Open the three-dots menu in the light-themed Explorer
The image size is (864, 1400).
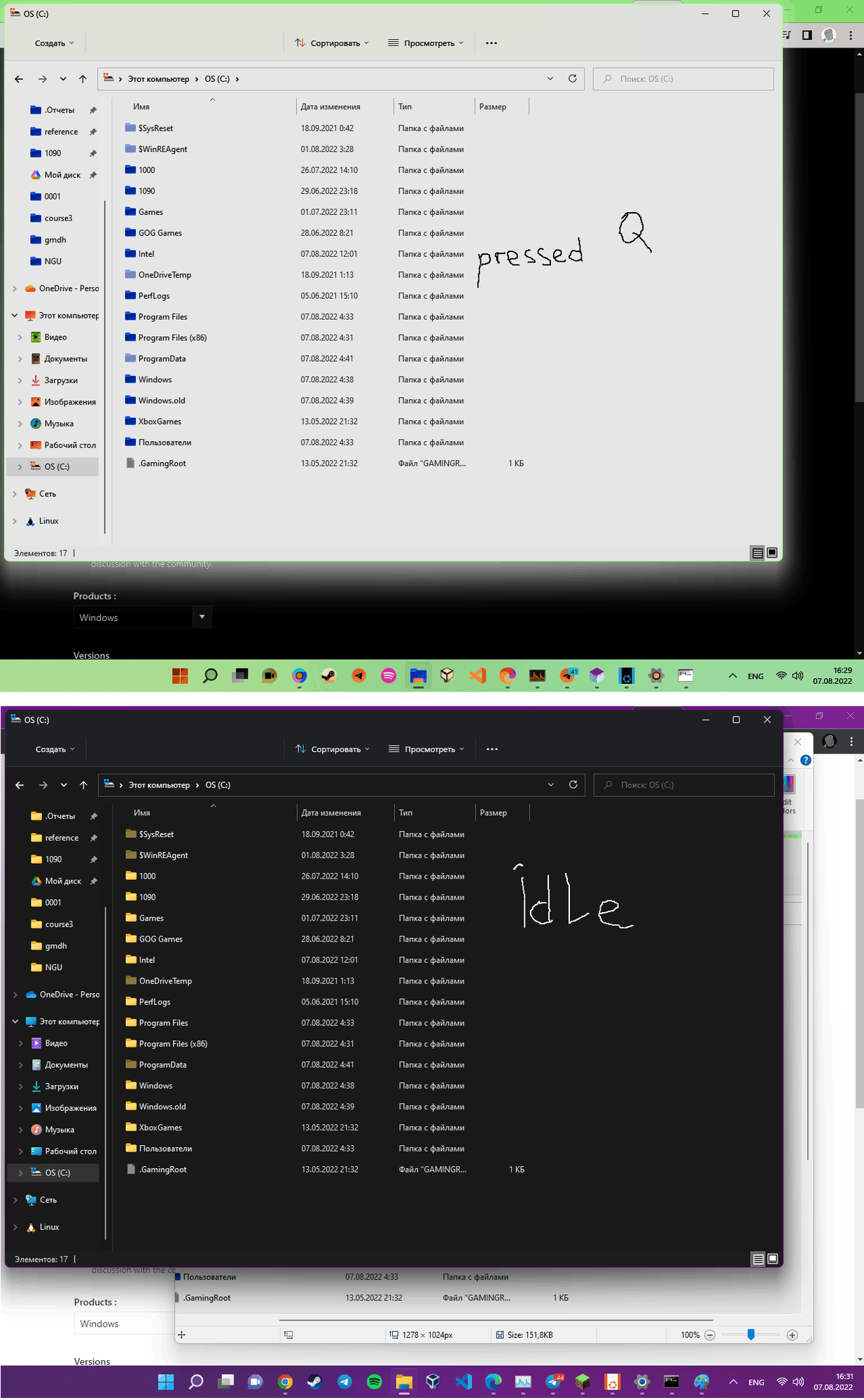(x=492, y=43)
